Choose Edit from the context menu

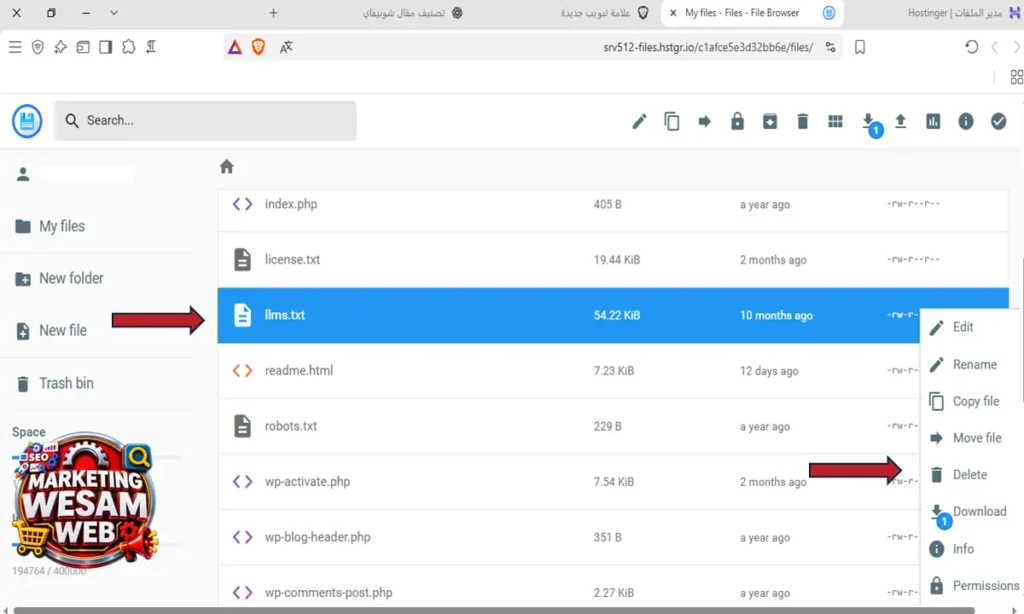coord(963,327)
